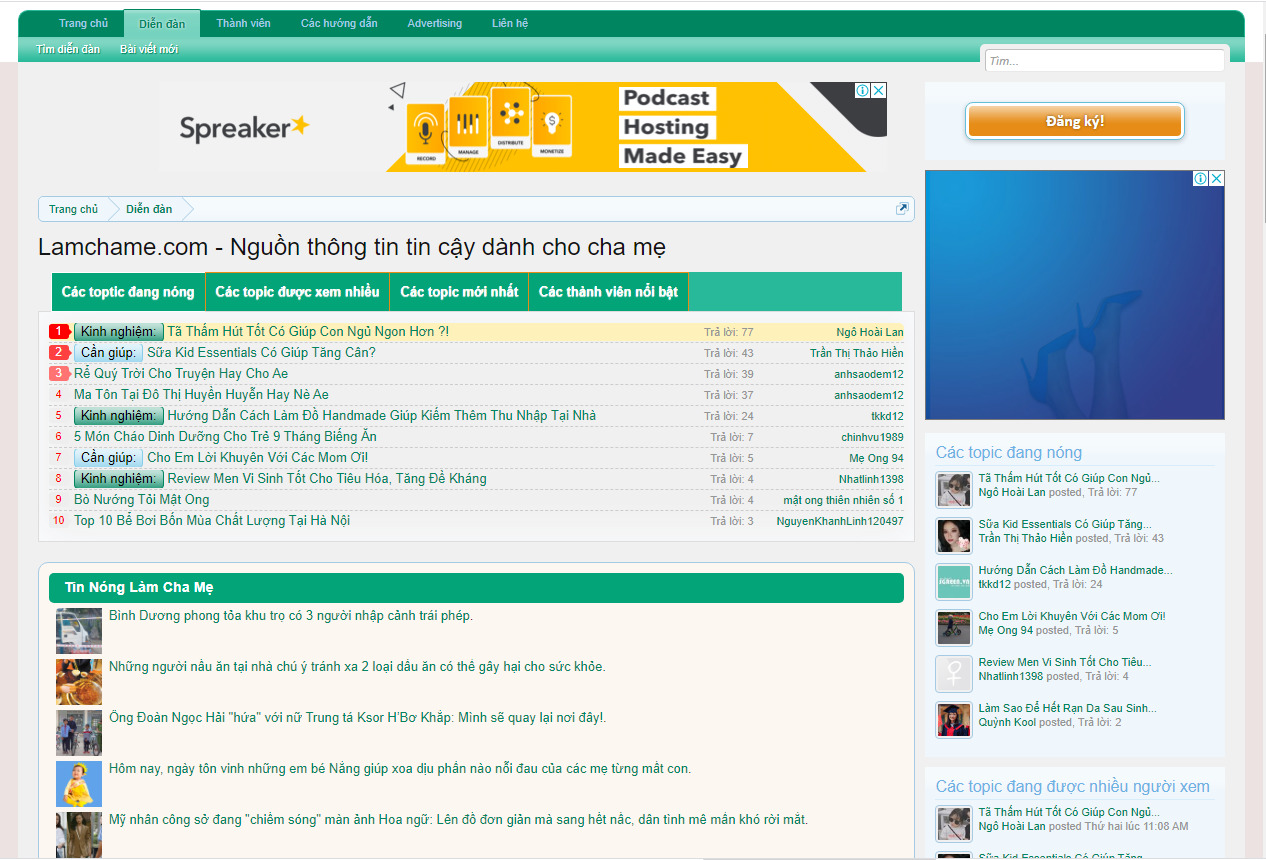Click in the 'Tìm...' search field
1266x860 pixels.
tap(1103, 61)
